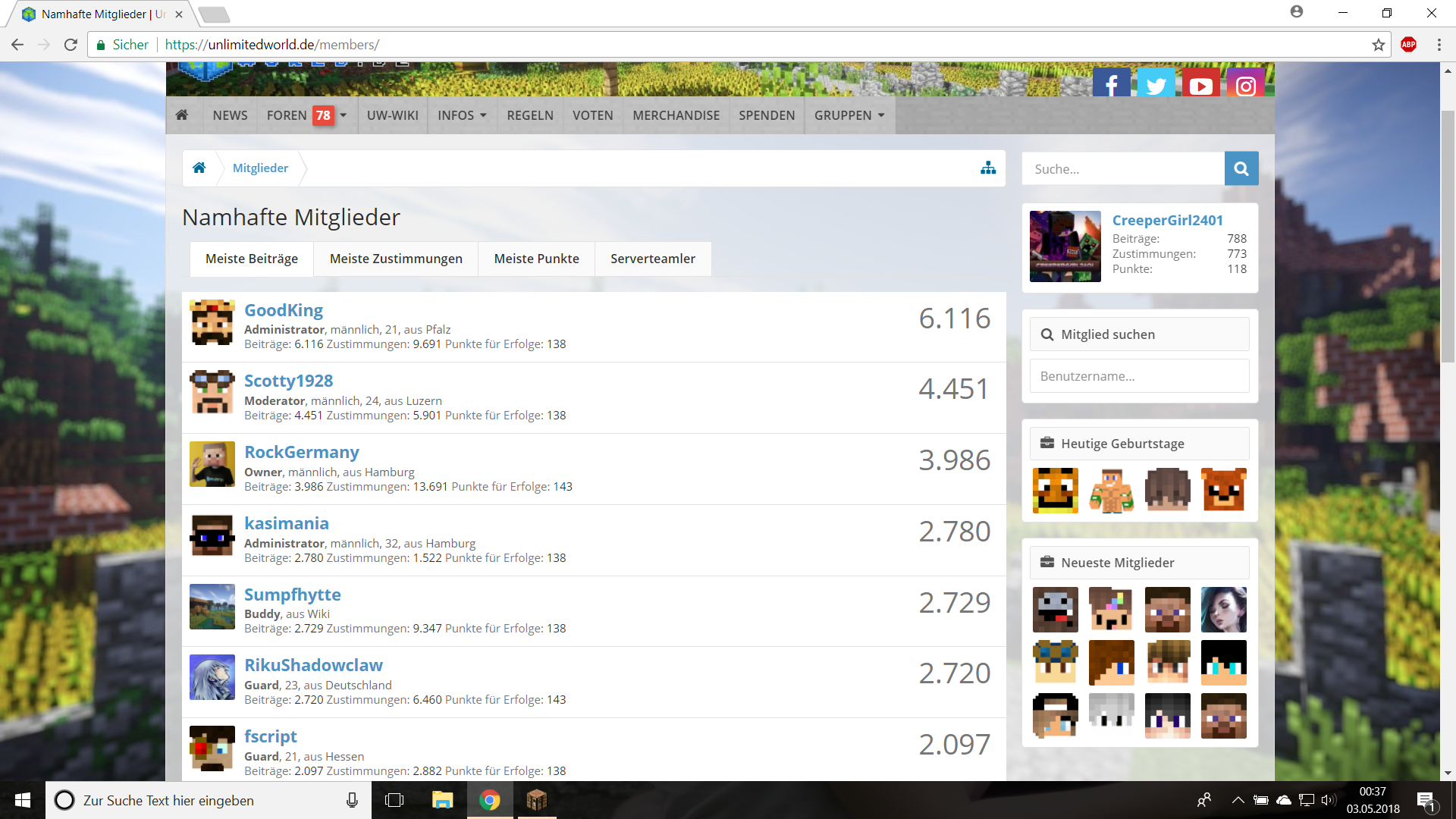Open the CreeperGirl2401 profile link

point(1167,220)
